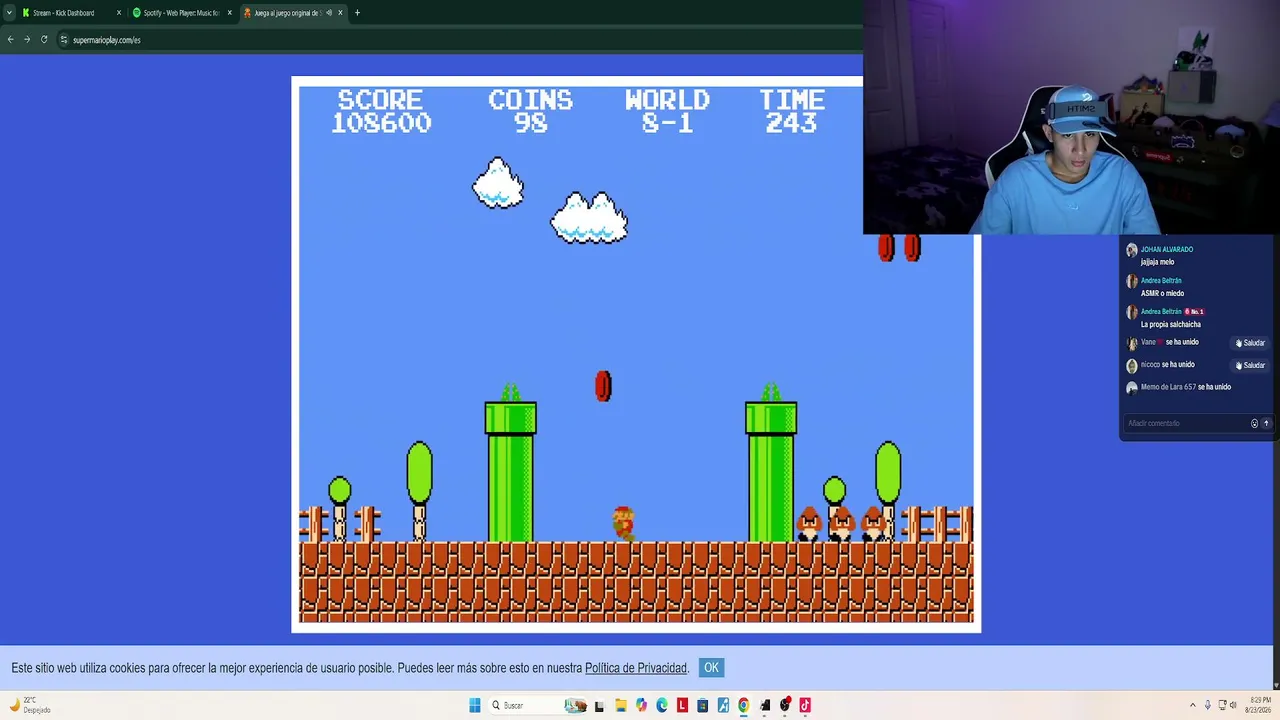Open the Copilot icon in the taskbar
The image size is (1280, 720).
click(x=641, y=705)
